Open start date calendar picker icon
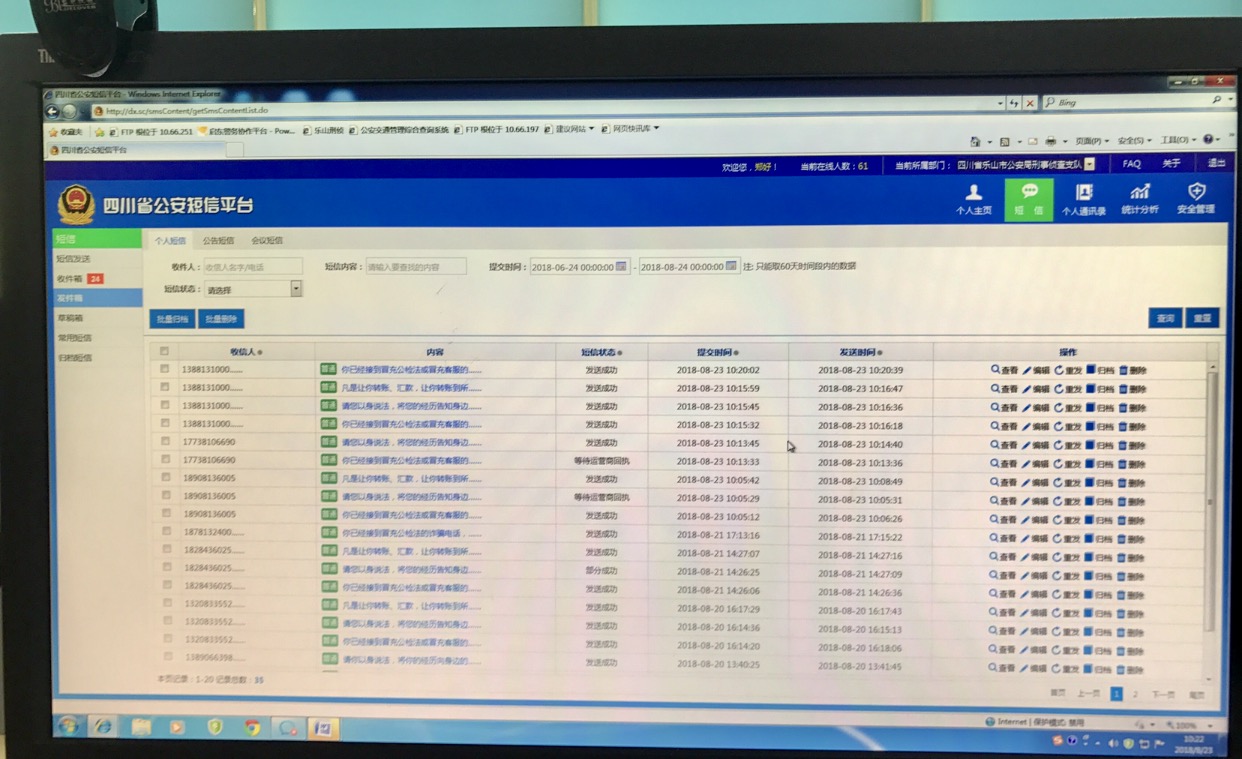This screenshot has width=1242, height=759. pyautogui.click(x=621, y=266)
